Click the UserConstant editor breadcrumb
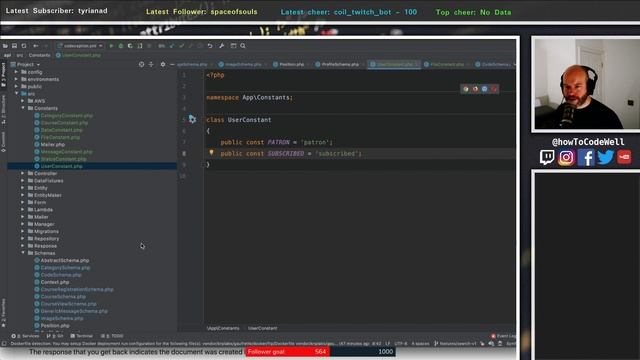 tap(262, 328)
